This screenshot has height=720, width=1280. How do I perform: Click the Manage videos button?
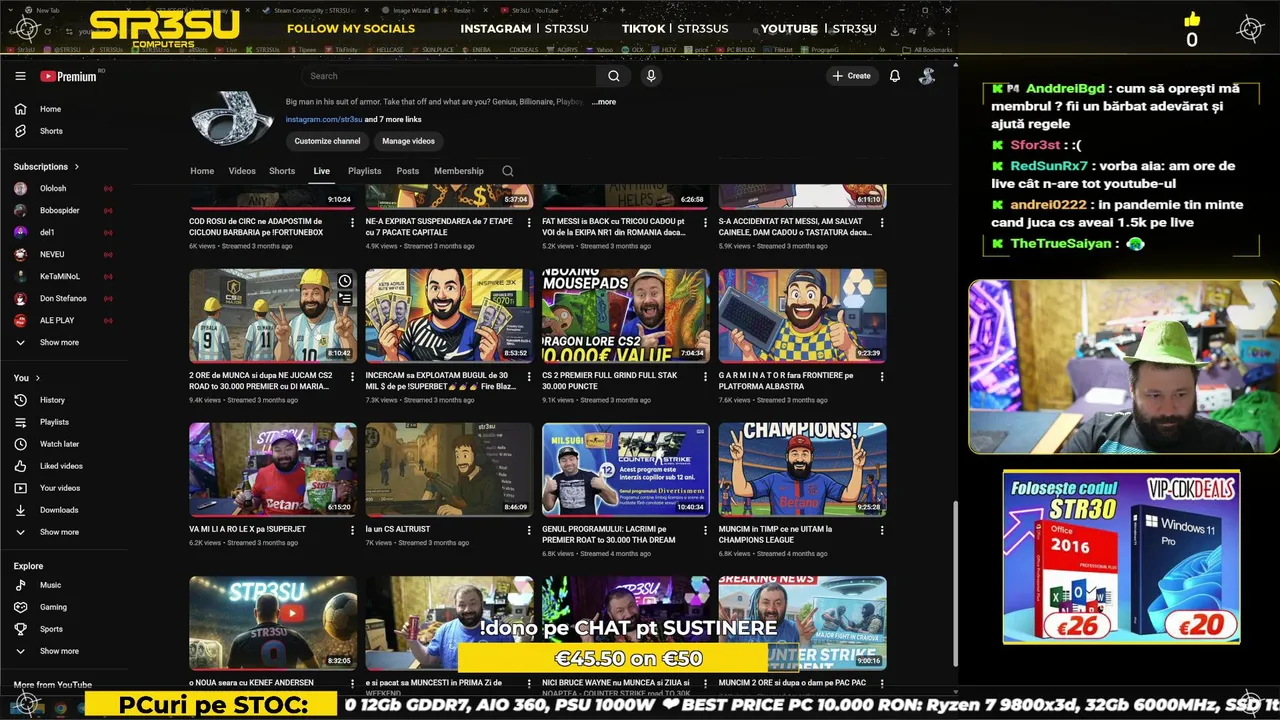(408, 141)
